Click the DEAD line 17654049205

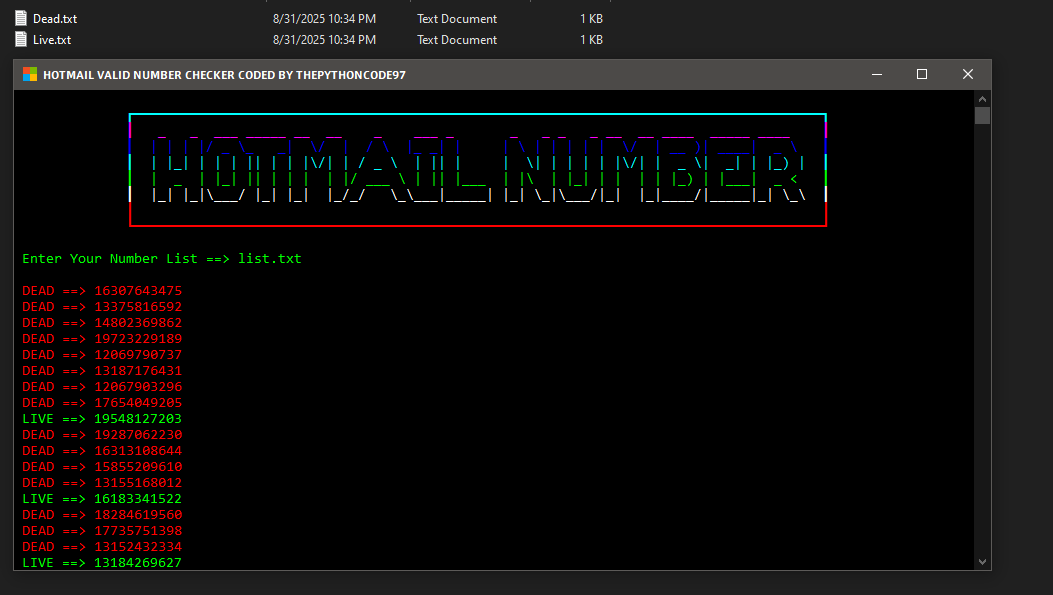pos(102,403)
